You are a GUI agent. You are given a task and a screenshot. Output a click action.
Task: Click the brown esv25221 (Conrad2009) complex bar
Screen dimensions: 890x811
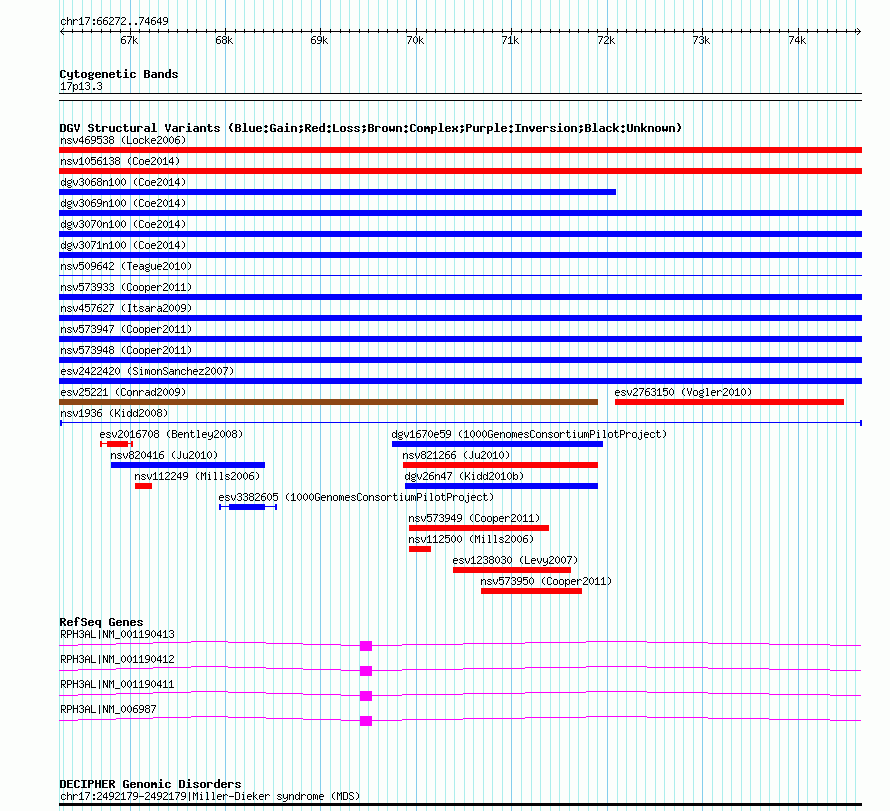tap(328, 402)
